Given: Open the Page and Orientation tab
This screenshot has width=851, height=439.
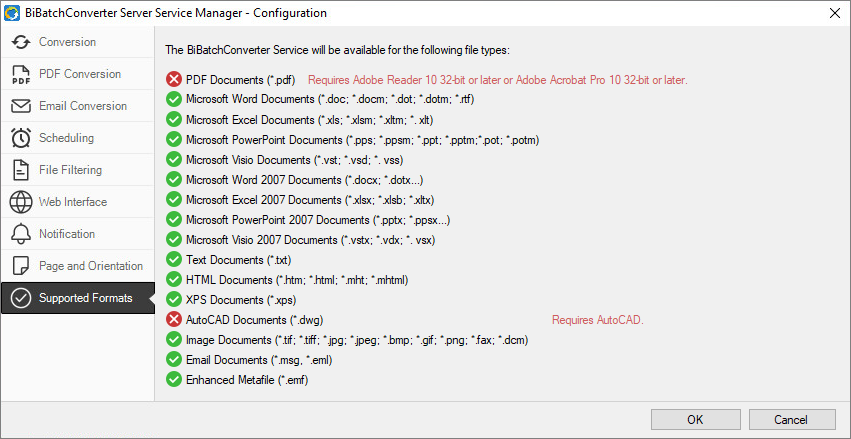Looking at the screenshot, I should [x=78, y=266].
